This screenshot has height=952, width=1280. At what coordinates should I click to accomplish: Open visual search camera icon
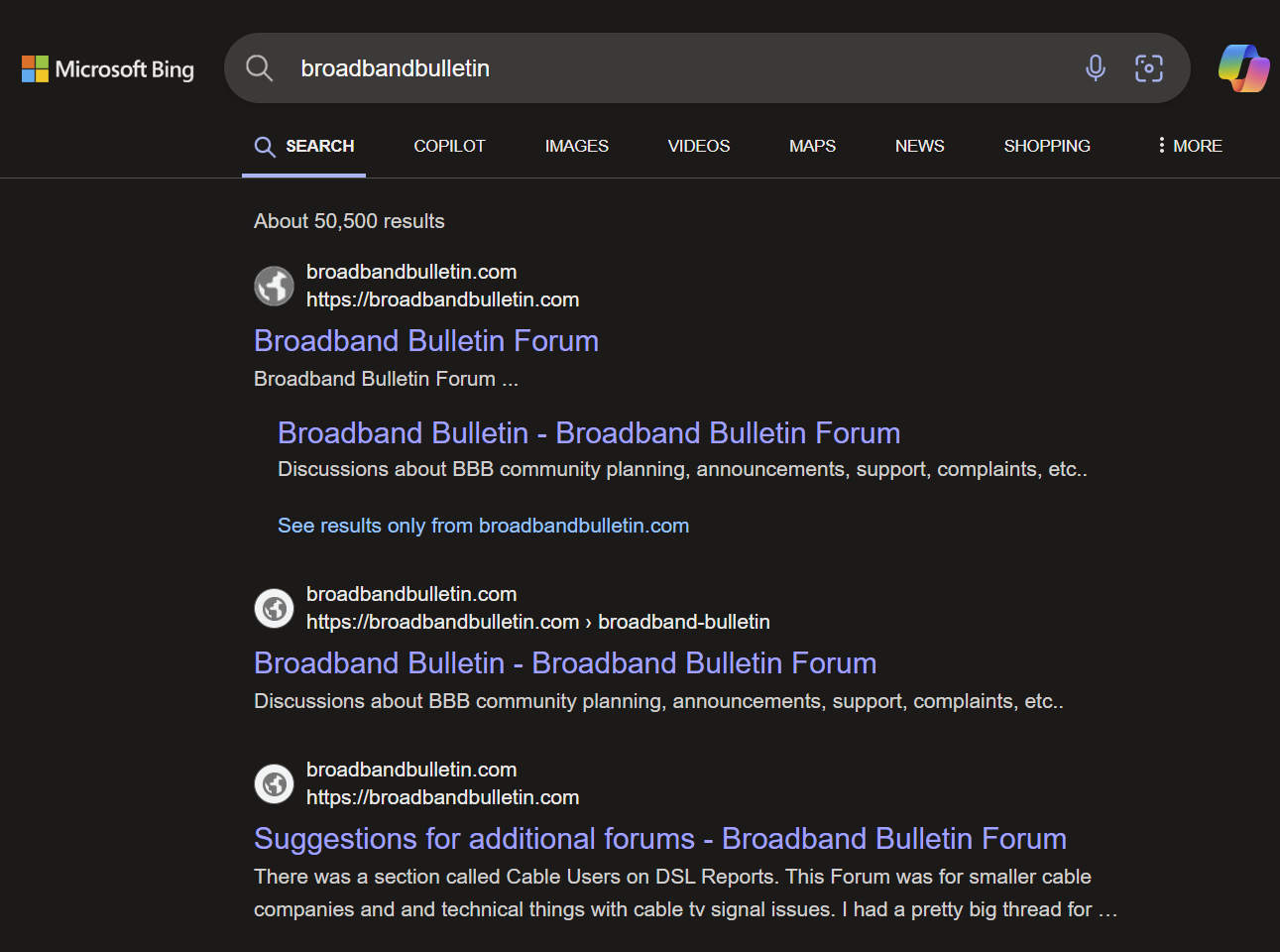click(x=1149, y=68)
